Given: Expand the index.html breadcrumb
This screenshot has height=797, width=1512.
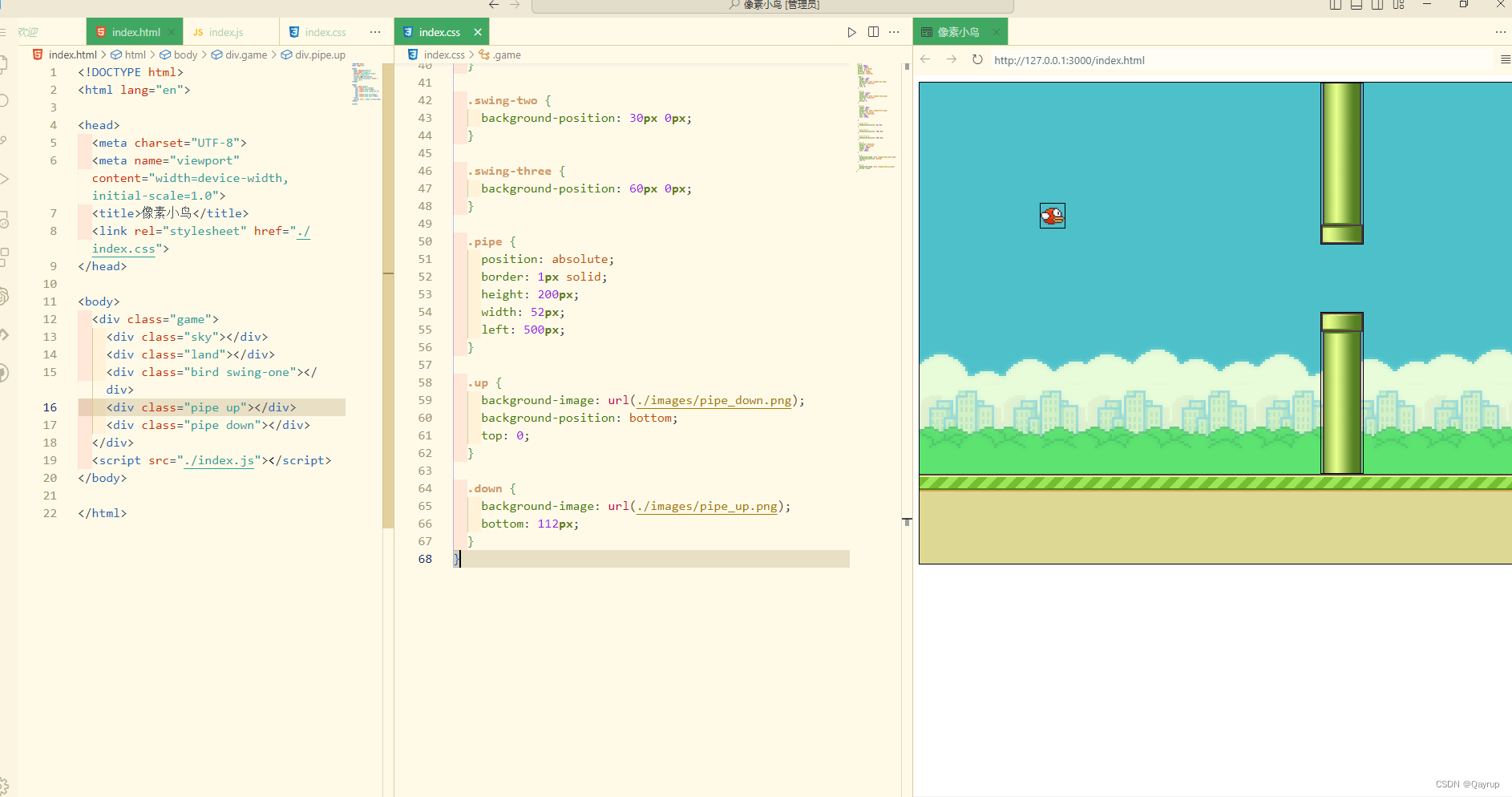Looking at the screenshot, I should pos(72,55).
